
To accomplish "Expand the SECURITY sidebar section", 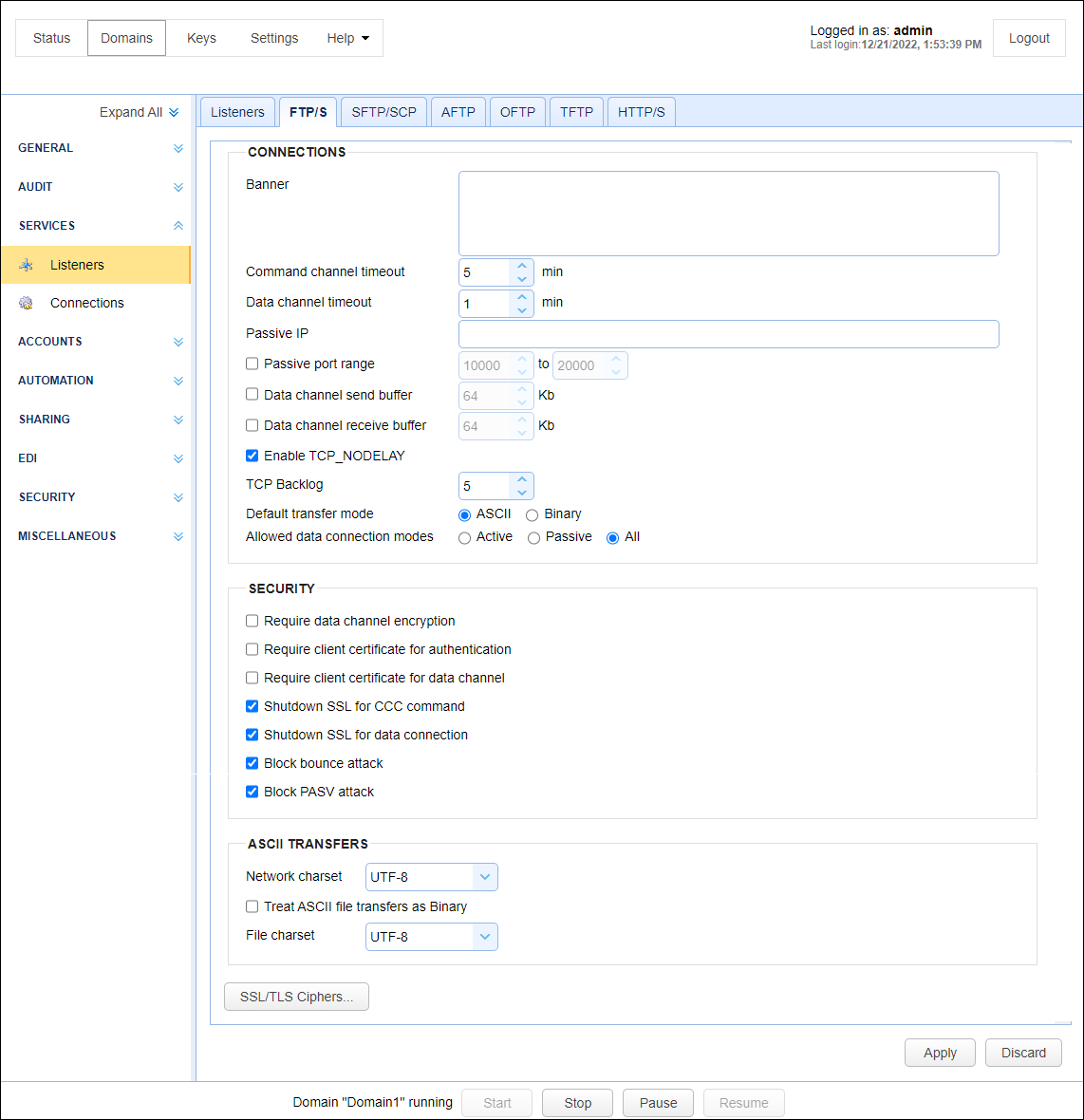I will click(x=178, y=497).
